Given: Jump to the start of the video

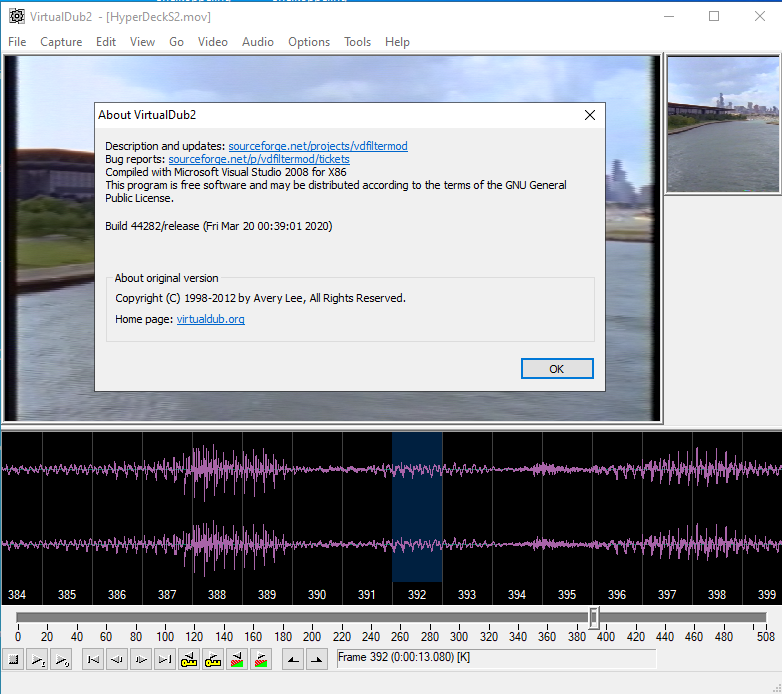Looking at the screenshot, I should click(92, 659).
